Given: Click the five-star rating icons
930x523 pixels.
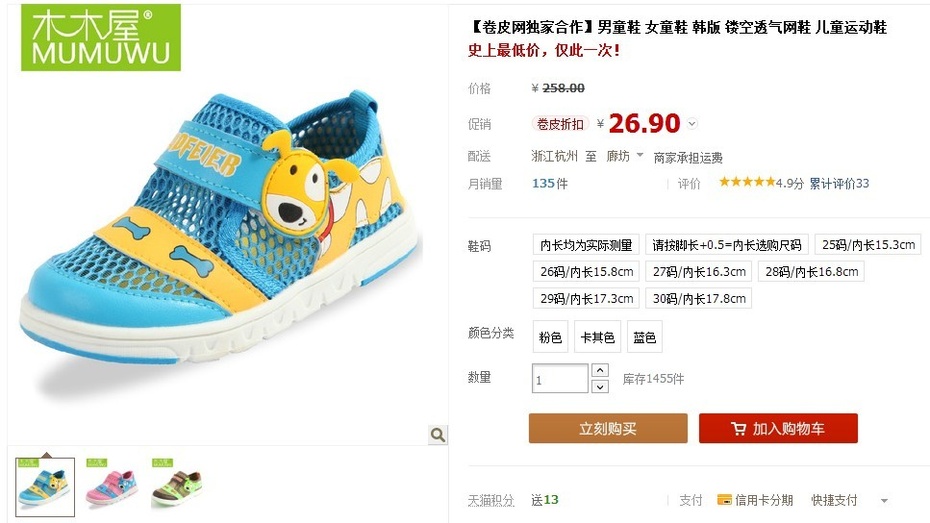Looking at the screenshot, I should [x=747, y=182].
